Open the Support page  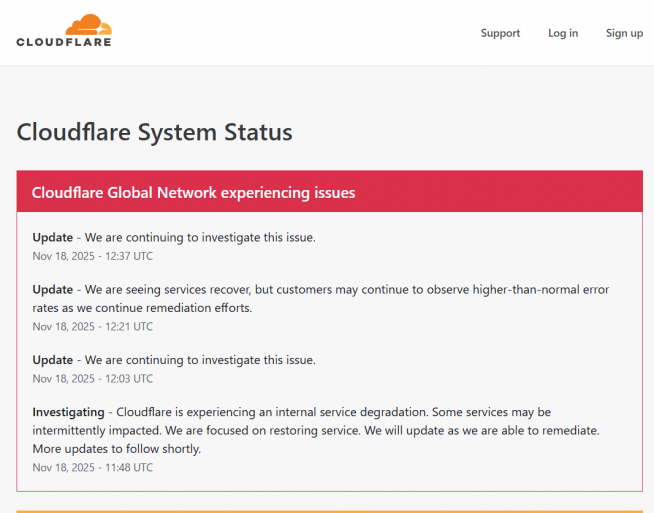500,33
